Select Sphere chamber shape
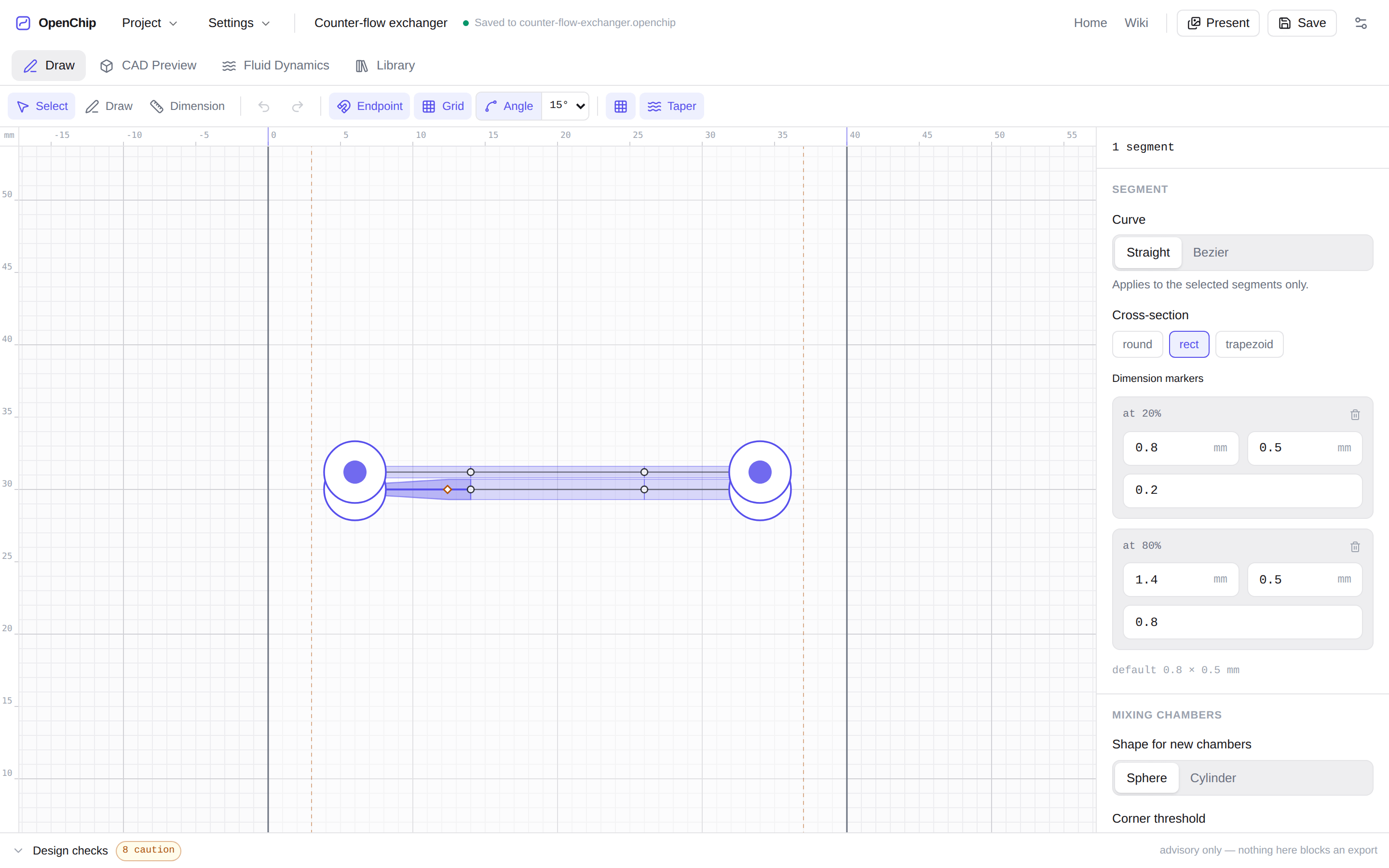The height and width of the screenshot is (868, 1389). pos(1147,778)
